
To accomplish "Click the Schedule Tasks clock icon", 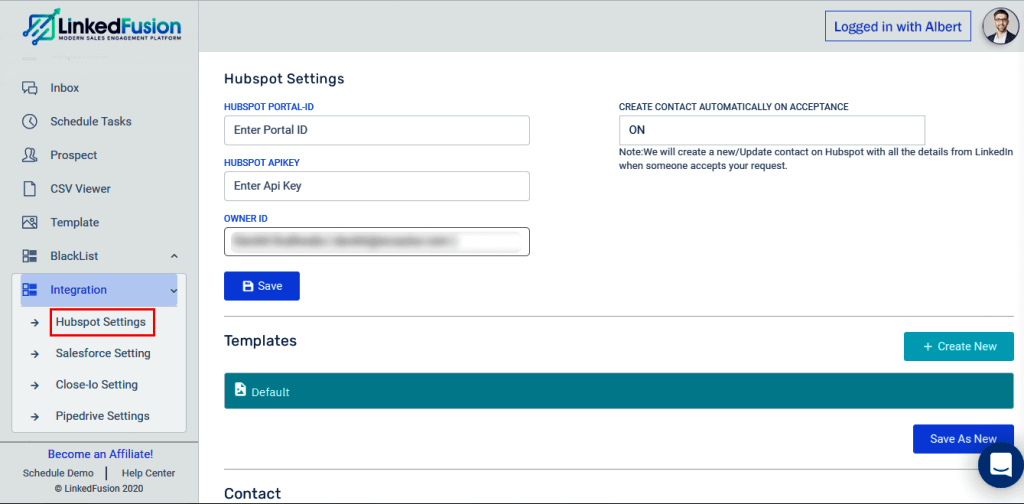I will pos(29,121).
